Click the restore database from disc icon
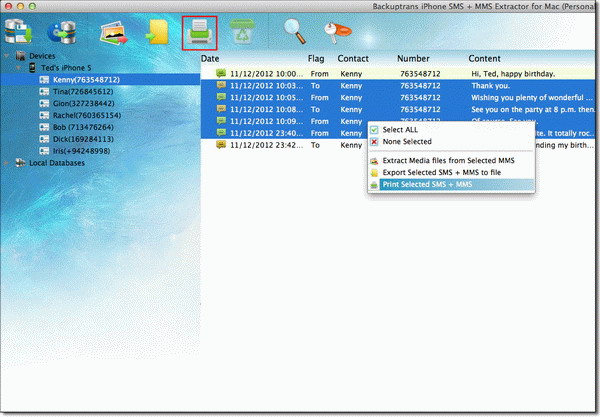 61,33
